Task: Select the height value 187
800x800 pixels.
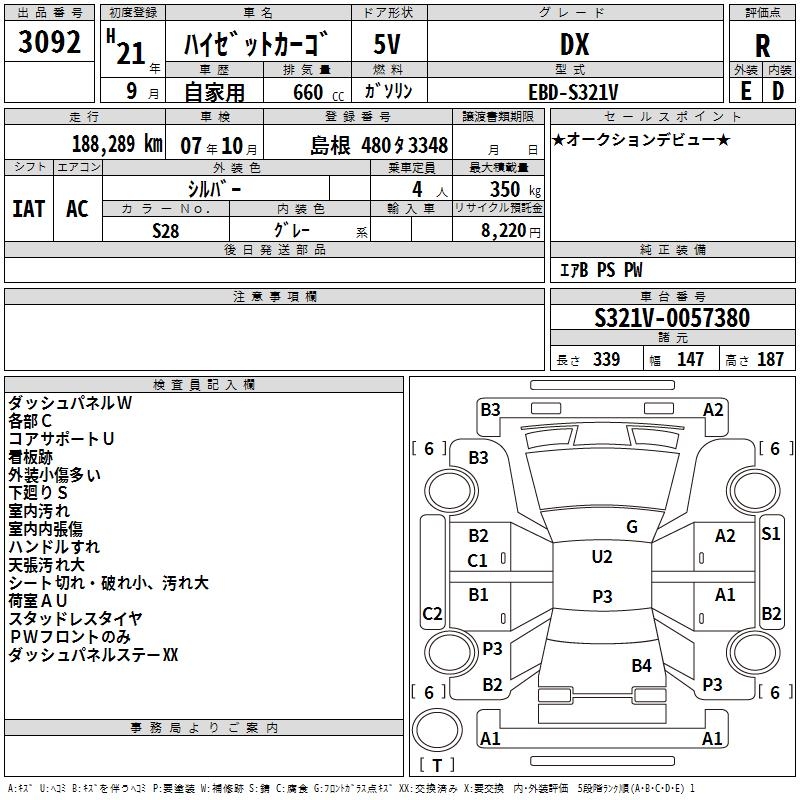Action: coord(770,359)
